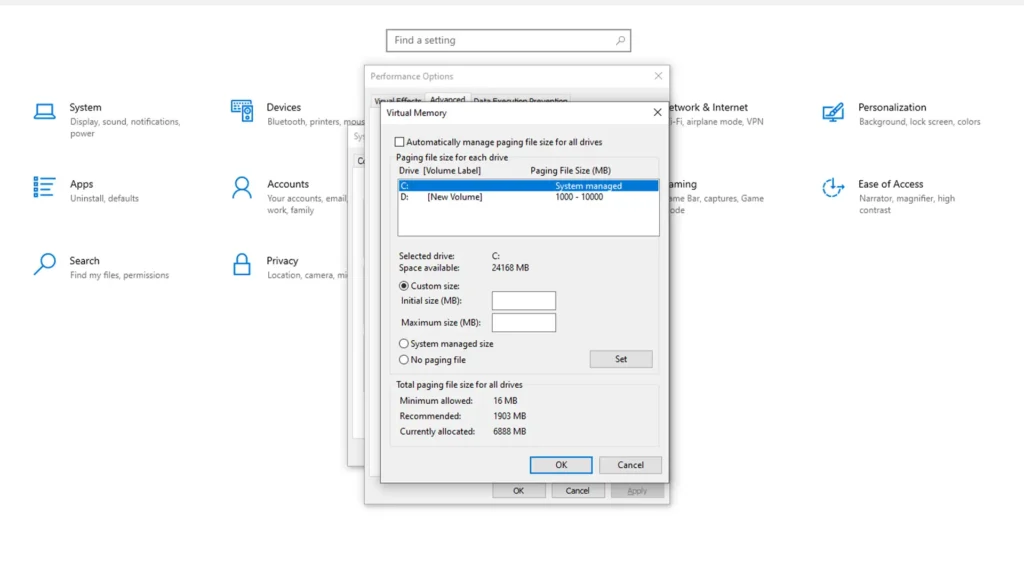1024x576 pixels.
Task: Click the 16 MB minimum allowed value
Action: coord(505,401)
